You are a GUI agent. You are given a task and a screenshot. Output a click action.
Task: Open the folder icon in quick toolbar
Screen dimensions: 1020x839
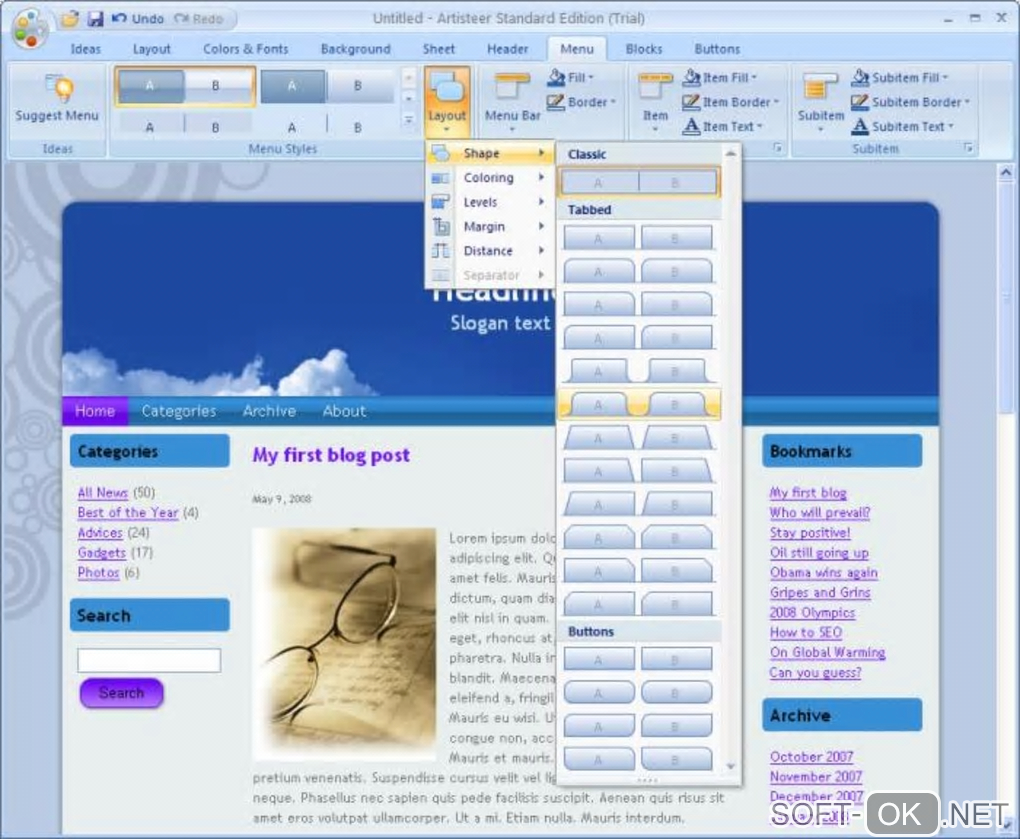click(70, 19)
